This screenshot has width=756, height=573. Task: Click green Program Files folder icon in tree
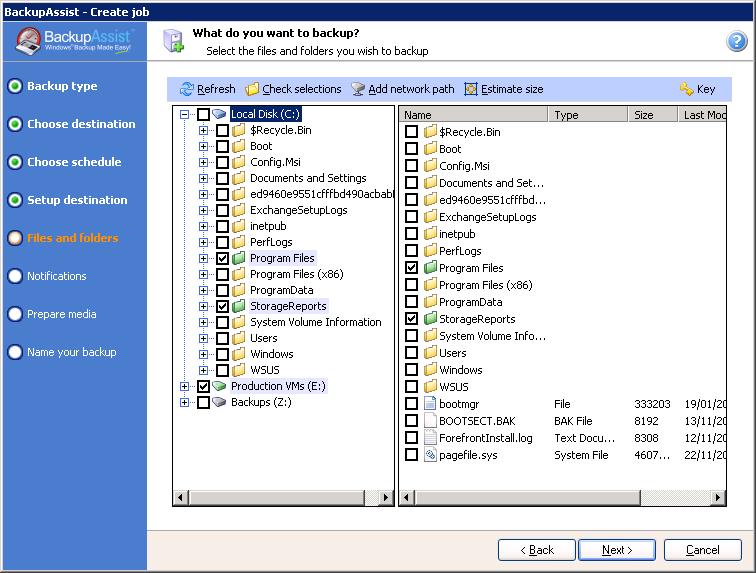[x=239, y=258]
